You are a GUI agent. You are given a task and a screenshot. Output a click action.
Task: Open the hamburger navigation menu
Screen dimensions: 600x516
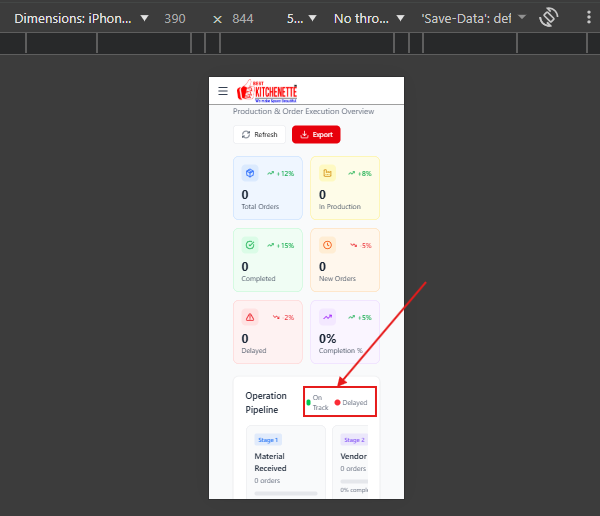223,91
